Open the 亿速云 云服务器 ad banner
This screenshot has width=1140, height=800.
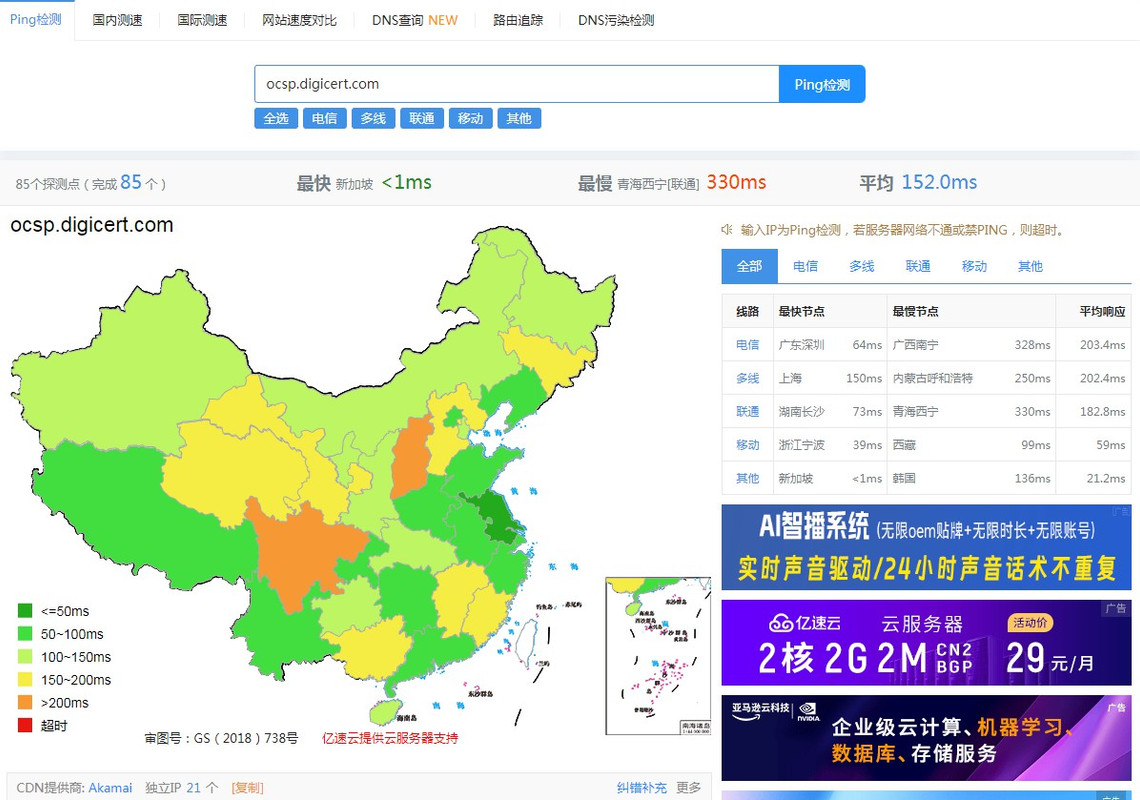coord(926,643)
